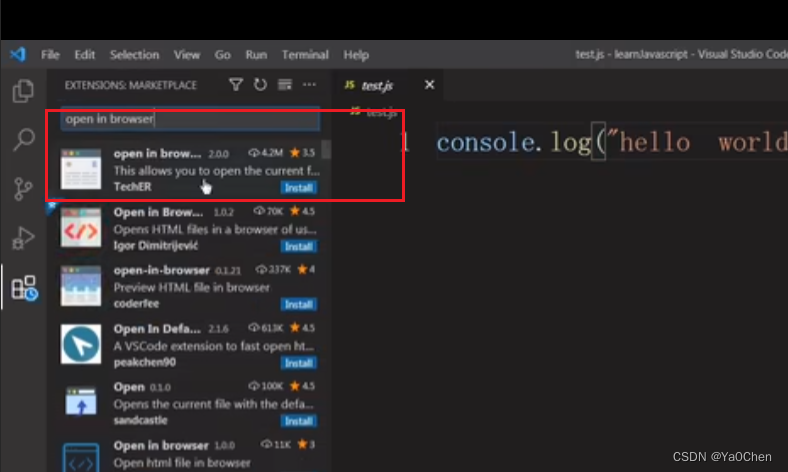Click the VS Code logo icon
The height and width of the screenshot is (472, 788).
coord(18,54)
